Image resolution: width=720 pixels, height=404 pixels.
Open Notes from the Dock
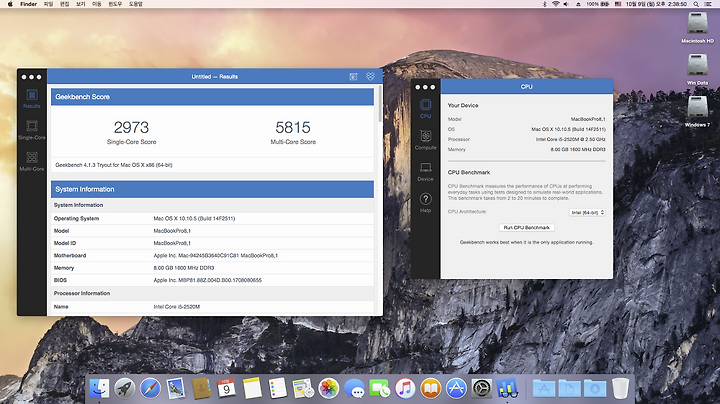pos(252,388)
